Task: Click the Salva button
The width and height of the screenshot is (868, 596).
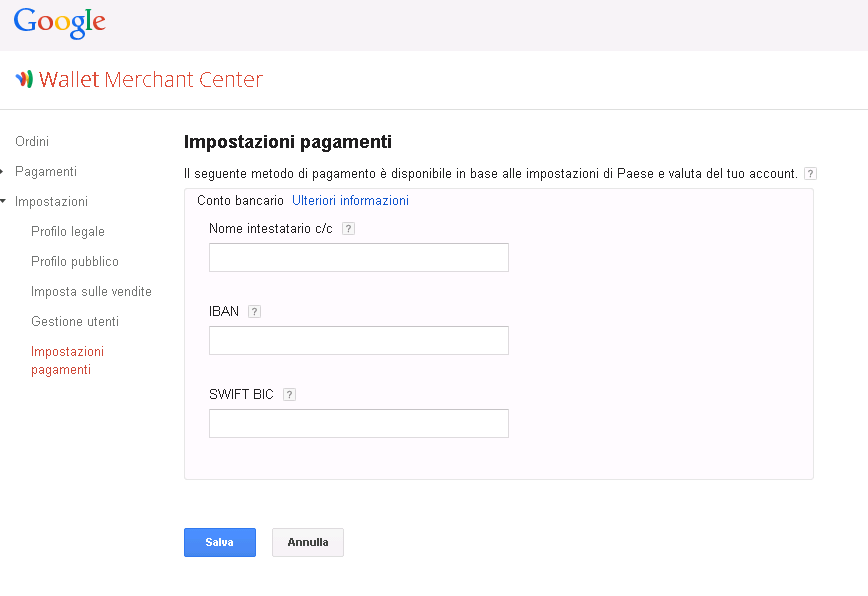Action: (x=220, y=542)
